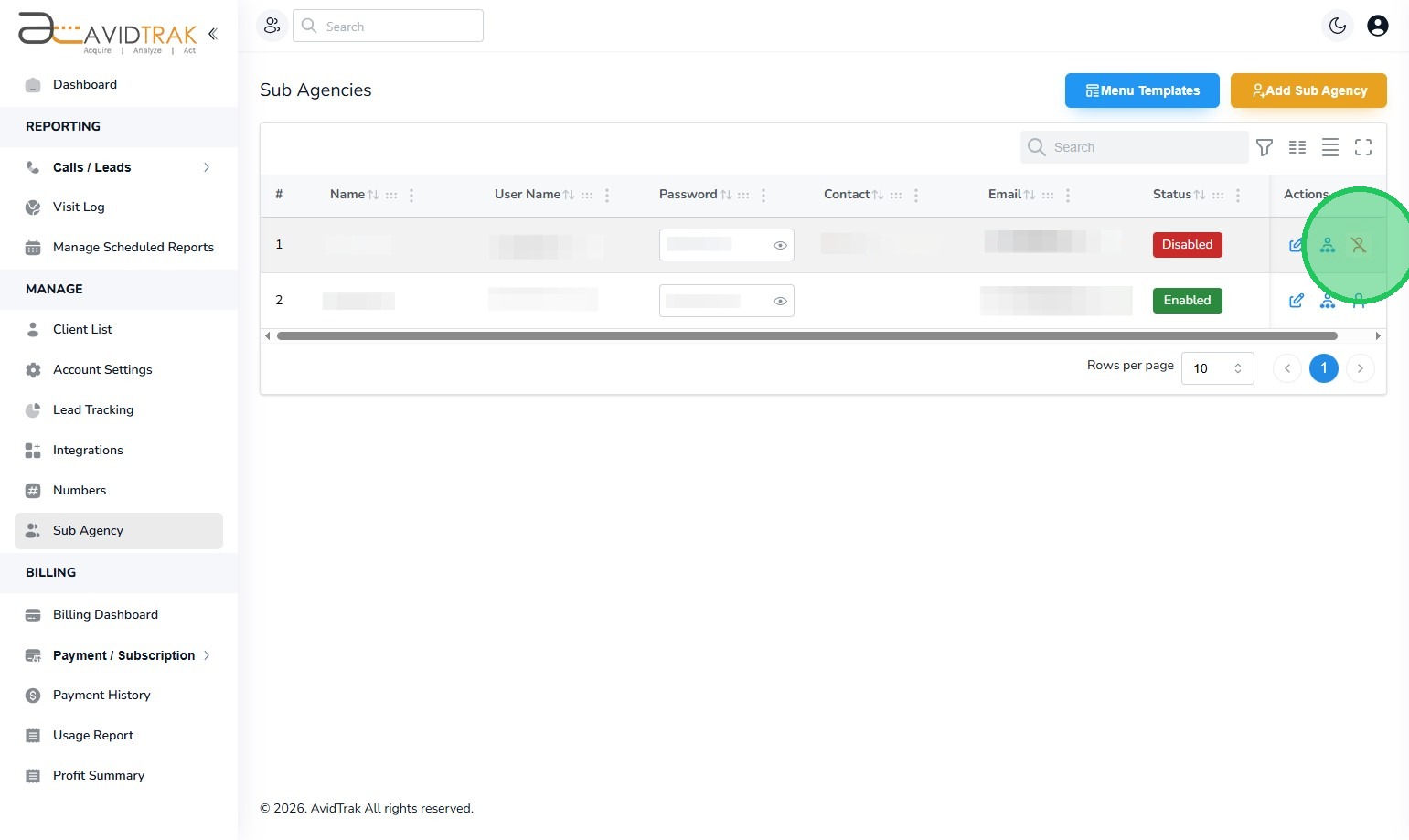Viewport: 1409px width, 840px height.
Task: Click the Name column drag handle dots
Action: tap(391, 195)
